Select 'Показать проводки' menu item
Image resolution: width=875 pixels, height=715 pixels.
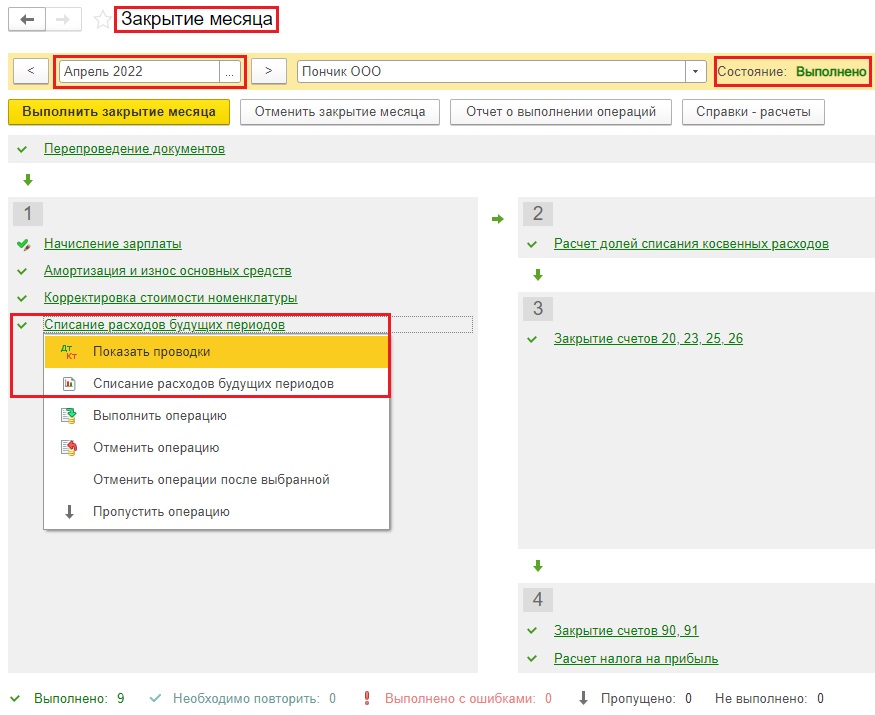click(217, 352)
